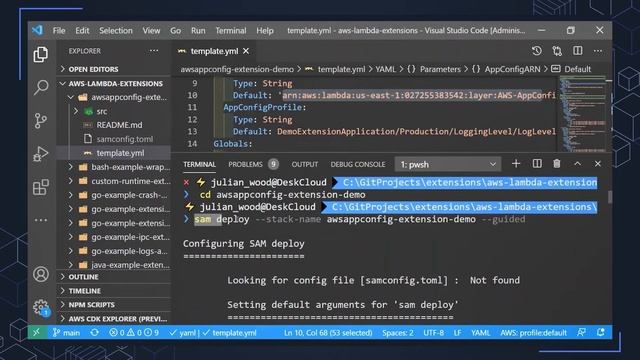
Task: Collapse the AWS-LAMBDA-EXTENSIONS section
Action: [113, 83]
